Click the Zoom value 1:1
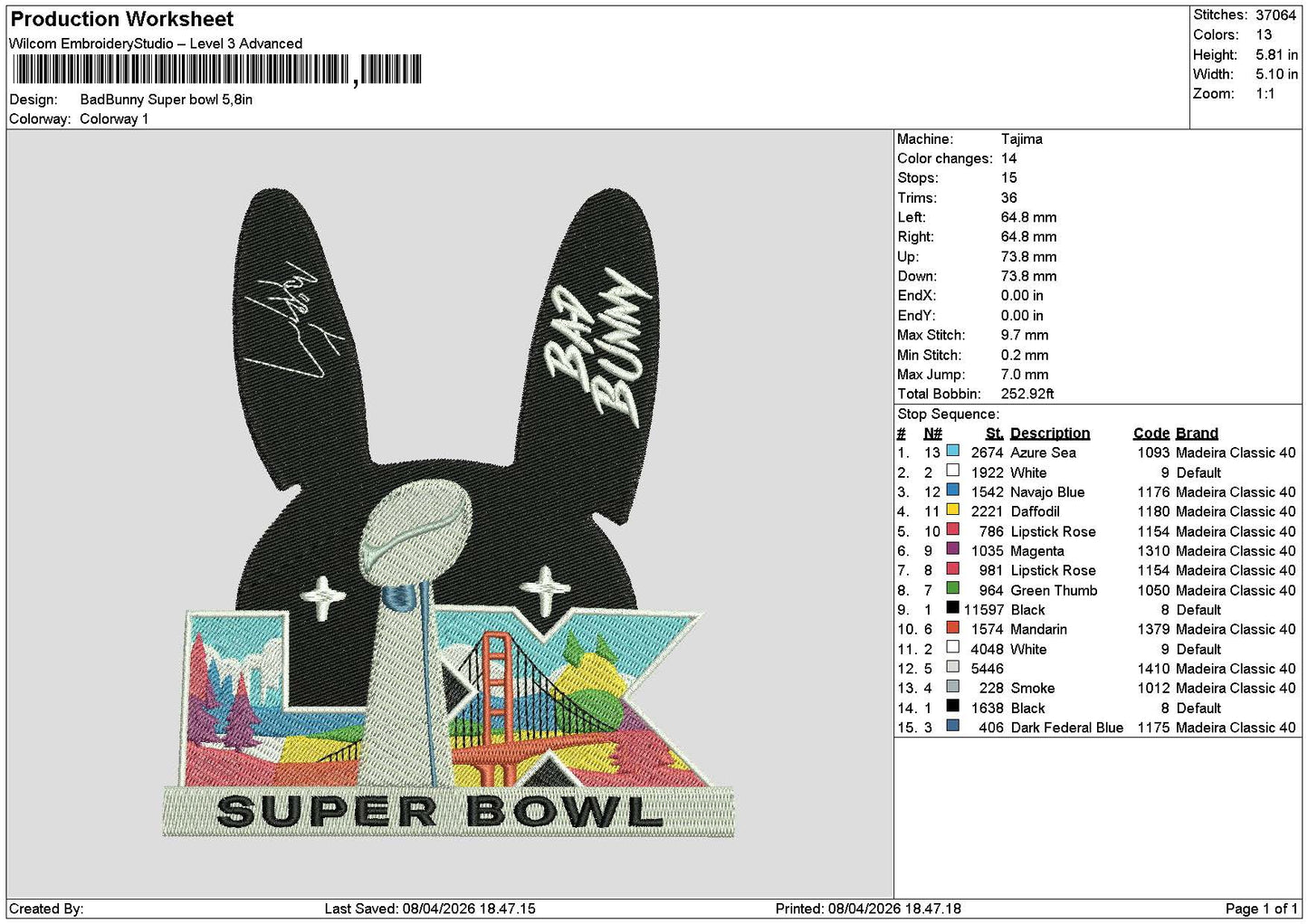 (1265, 94)
